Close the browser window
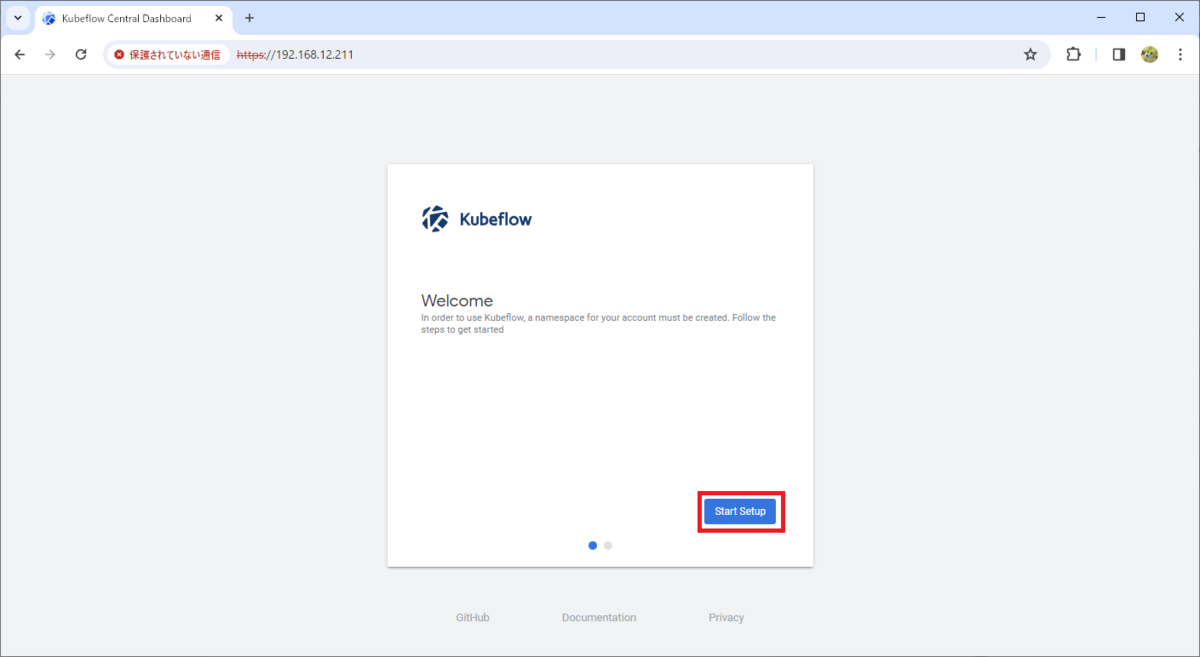Screen dimensions: 1200x657 coord(1180,17)
